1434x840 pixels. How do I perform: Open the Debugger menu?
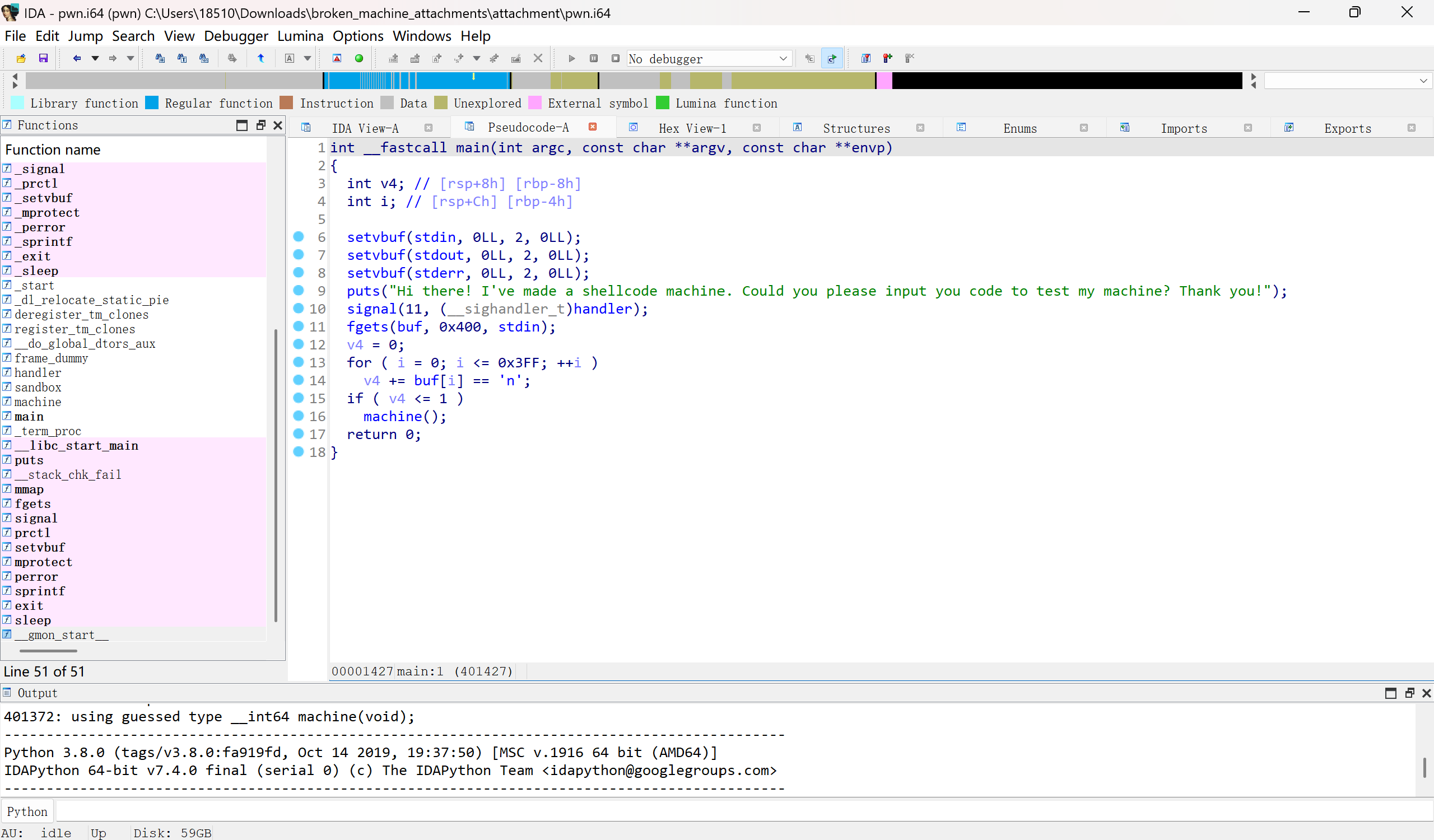[x=236, y=36]
